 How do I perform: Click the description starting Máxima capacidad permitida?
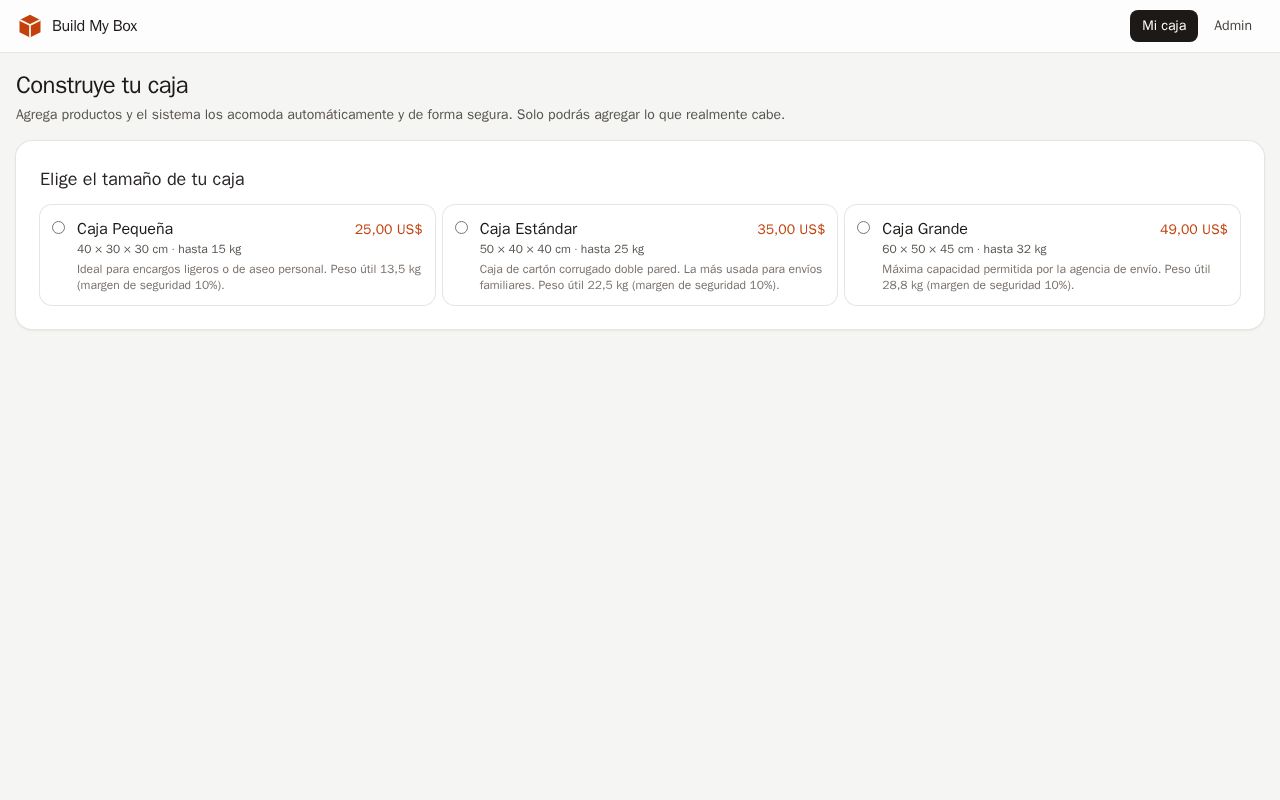pos(1046,277)
